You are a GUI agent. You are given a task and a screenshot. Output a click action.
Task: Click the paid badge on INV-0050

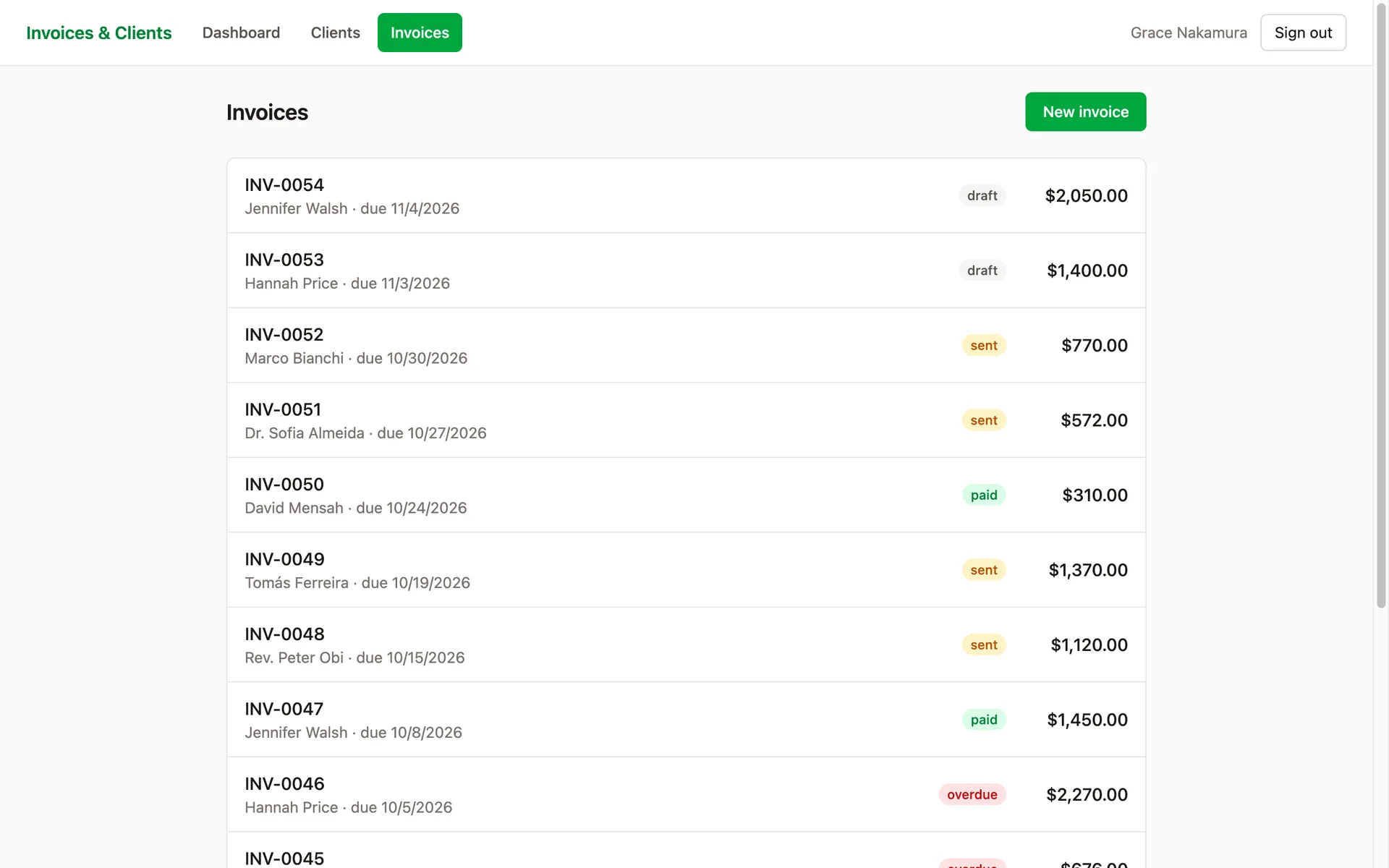[983, 495]
